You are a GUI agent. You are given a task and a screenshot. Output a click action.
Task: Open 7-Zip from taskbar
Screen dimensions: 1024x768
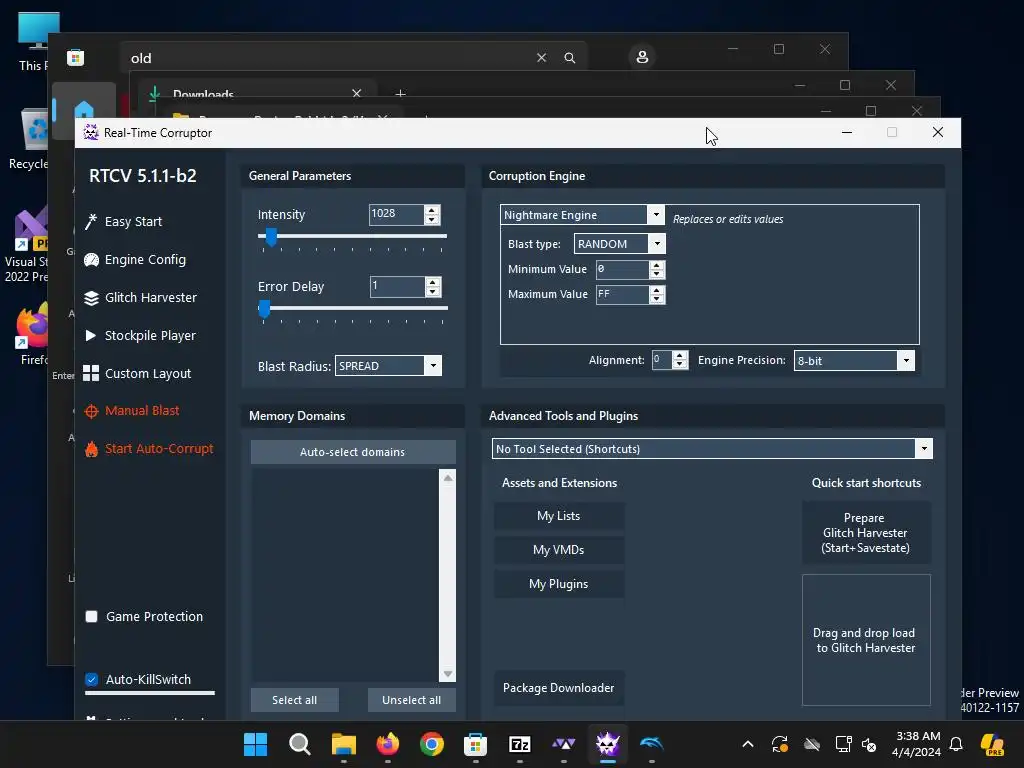[x=519, y=744]
